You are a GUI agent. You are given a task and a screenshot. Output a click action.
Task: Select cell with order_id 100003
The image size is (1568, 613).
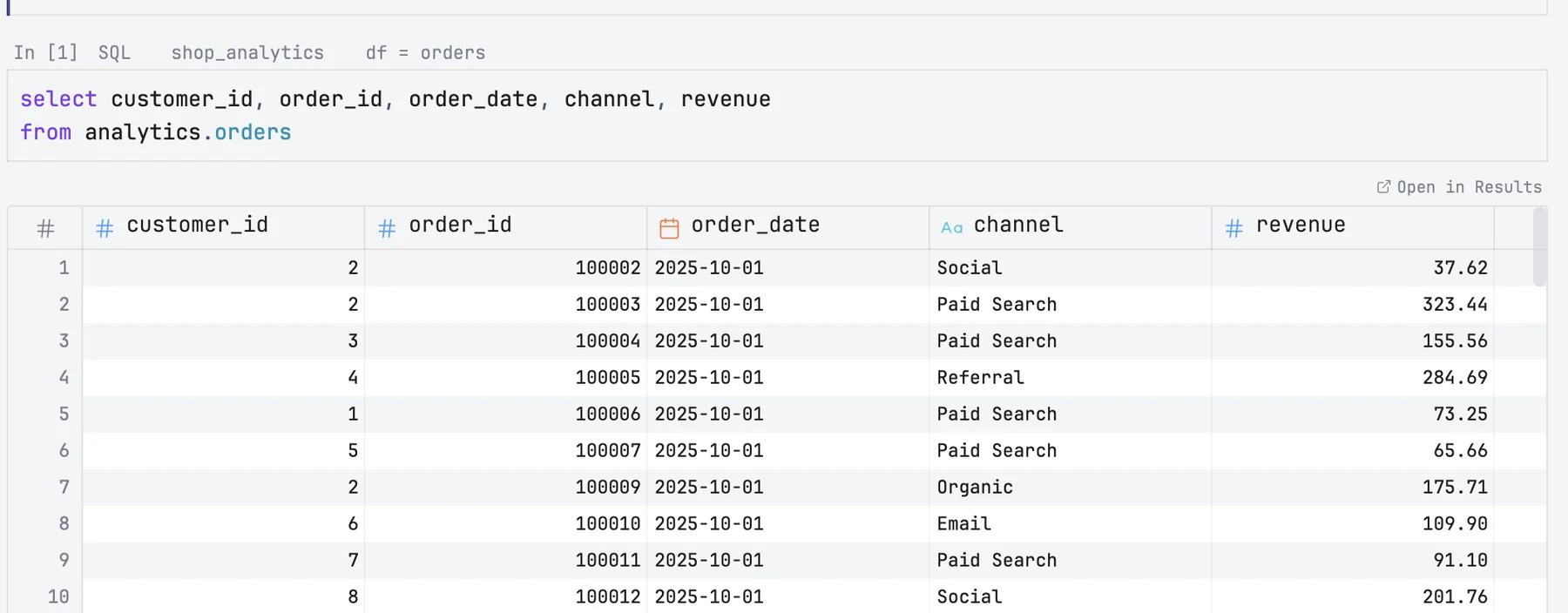[x=505, y=305]
